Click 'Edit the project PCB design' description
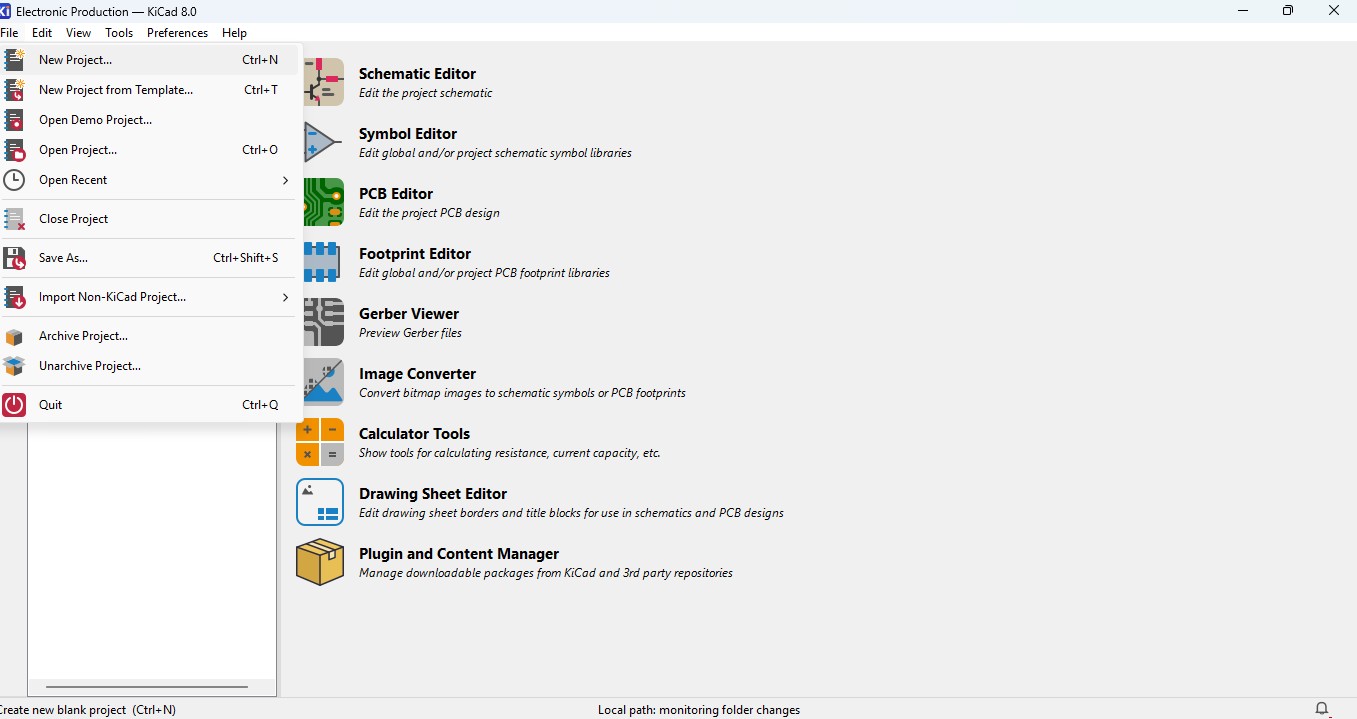Viewport: 1357px width, 719px height. click(x=429, y=213)
